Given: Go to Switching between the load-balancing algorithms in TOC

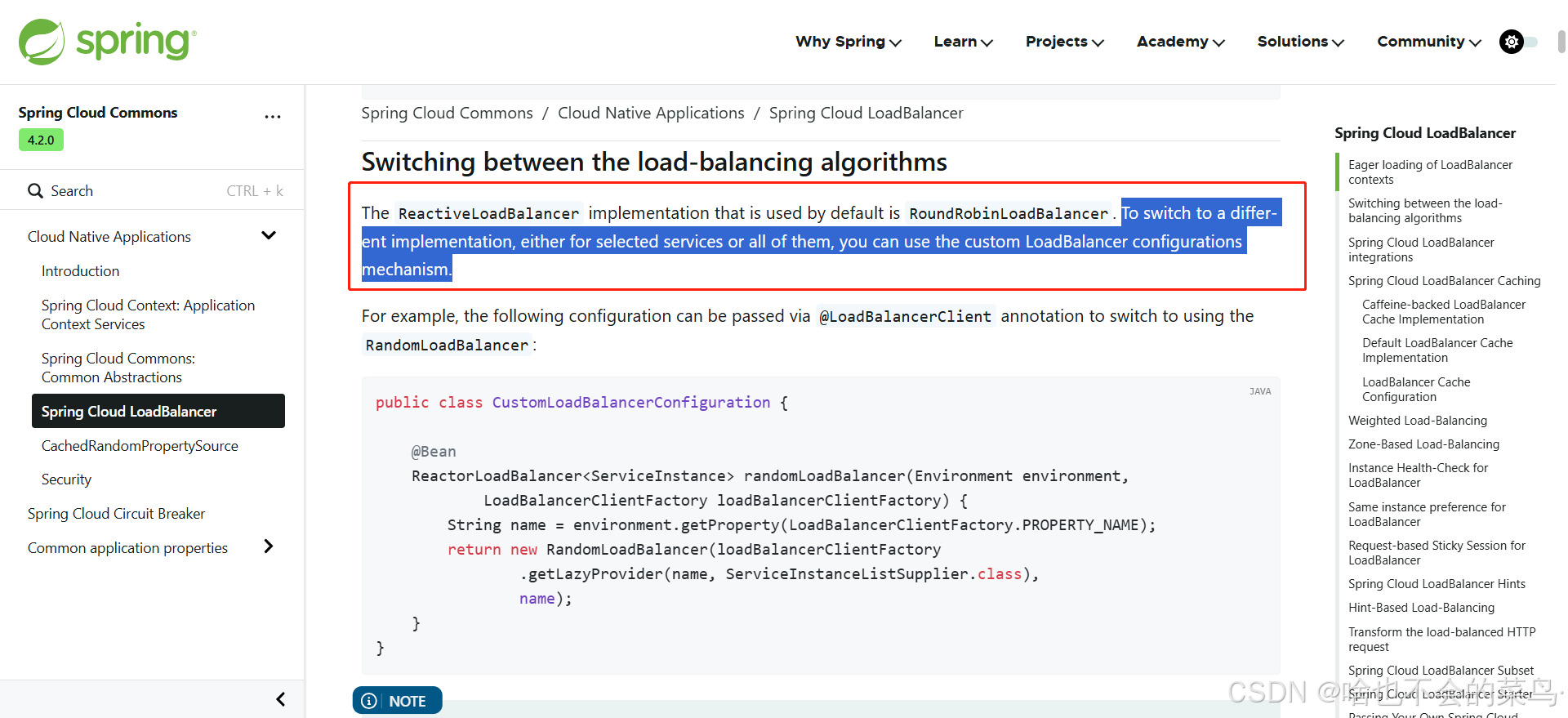Looking at the screenshot, I should (x=1425, y=211).
